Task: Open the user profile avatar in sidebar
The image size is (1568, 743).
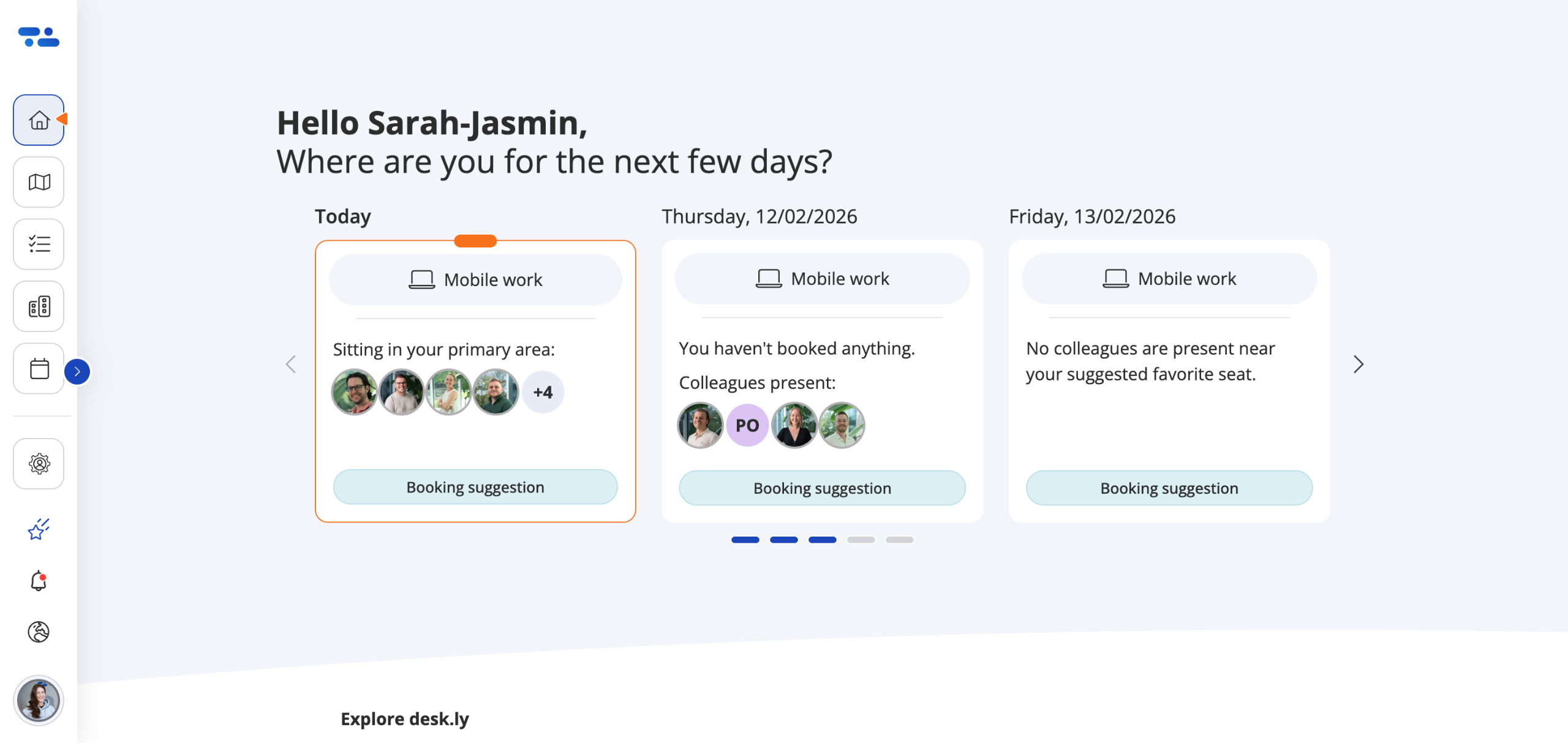Action: pos(39,700)
